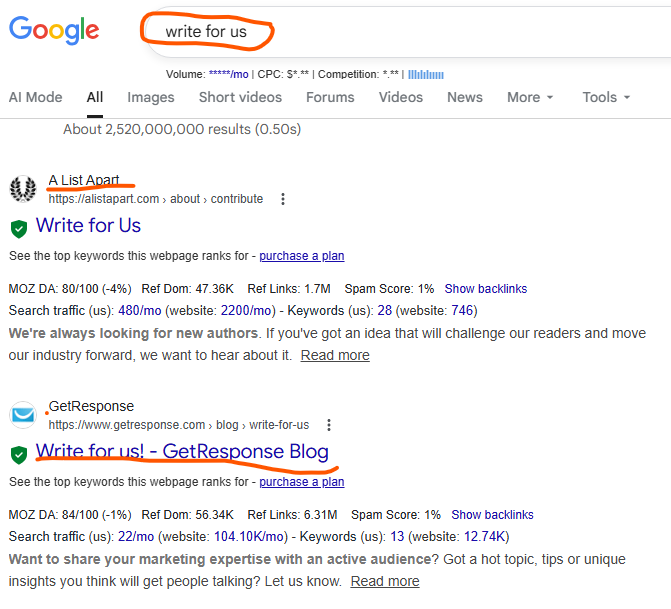Click Read more under GetResponse snippet
671x609 pixels.
click(x=385, y=581)
